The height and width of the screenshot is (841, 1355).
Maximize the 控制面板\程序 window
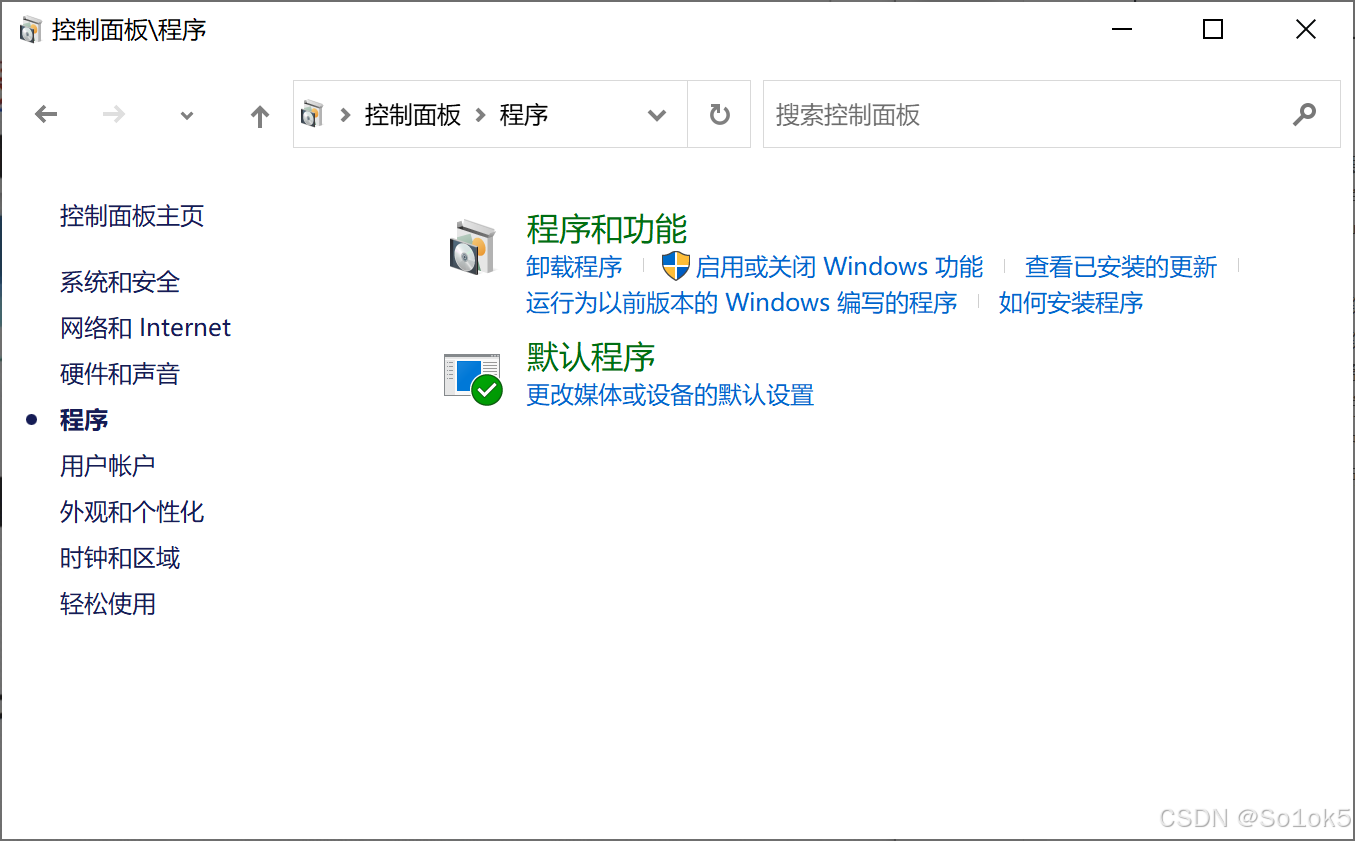[x=1213, y=30]
